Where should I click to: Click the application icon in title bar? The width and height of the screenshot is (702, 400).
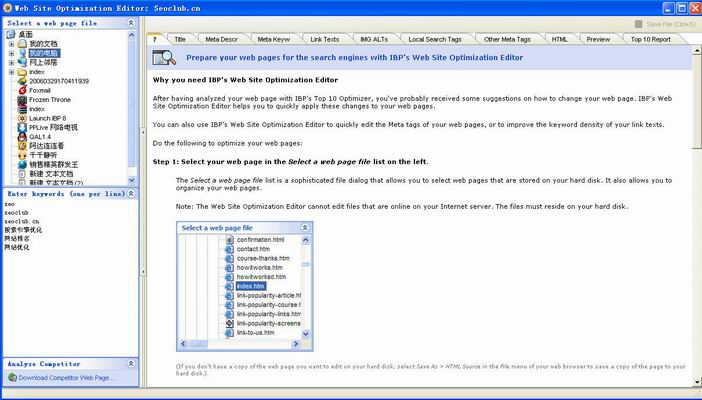(7, 8)
